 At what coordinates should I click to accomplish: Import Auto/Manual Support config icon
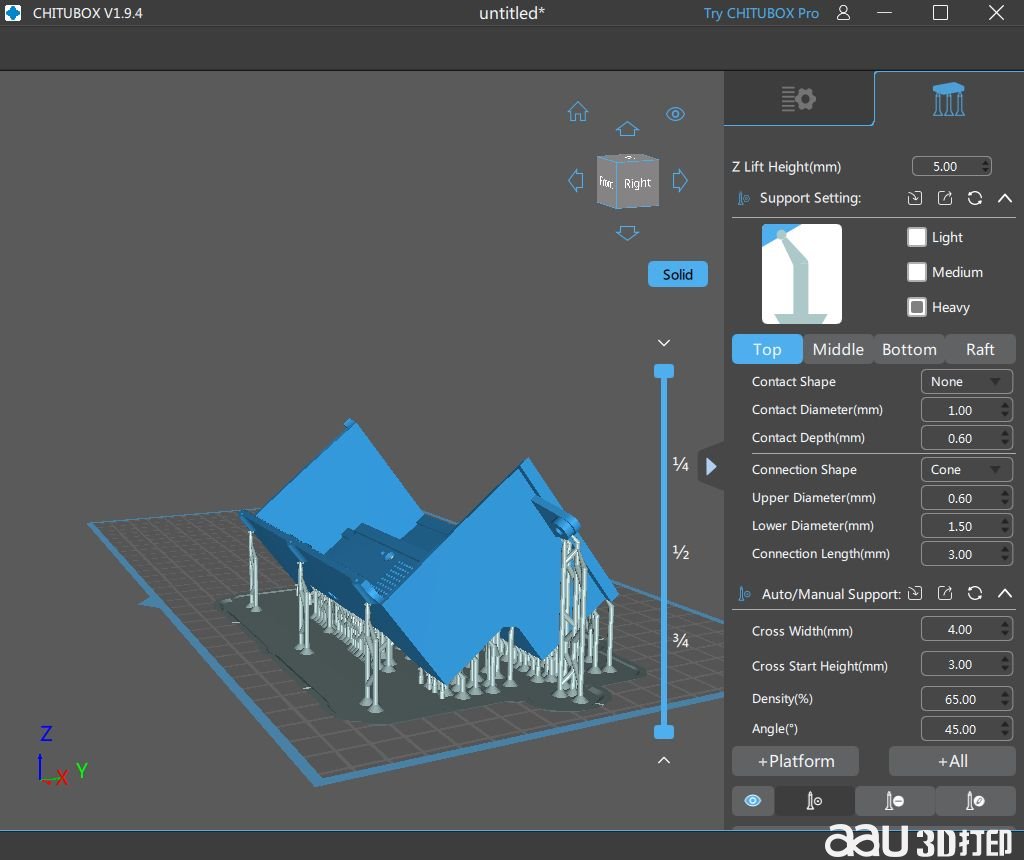coord(914,594)
